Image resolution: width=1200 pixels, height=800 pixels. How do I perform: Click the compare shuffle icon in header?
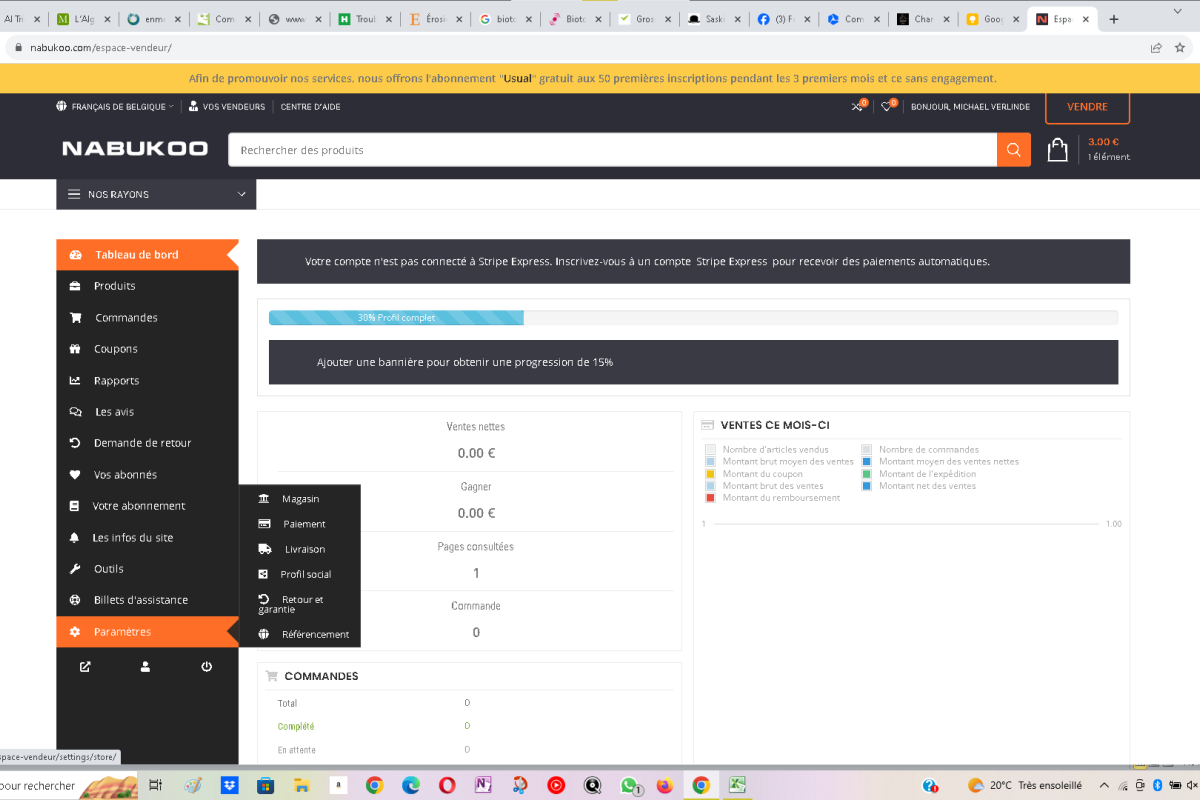(857, 107)
